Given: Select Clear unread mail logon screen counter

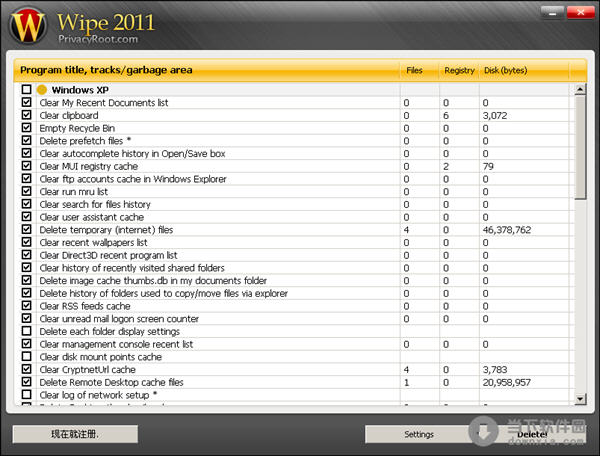Looking at the screenshot, I should 295,319.
